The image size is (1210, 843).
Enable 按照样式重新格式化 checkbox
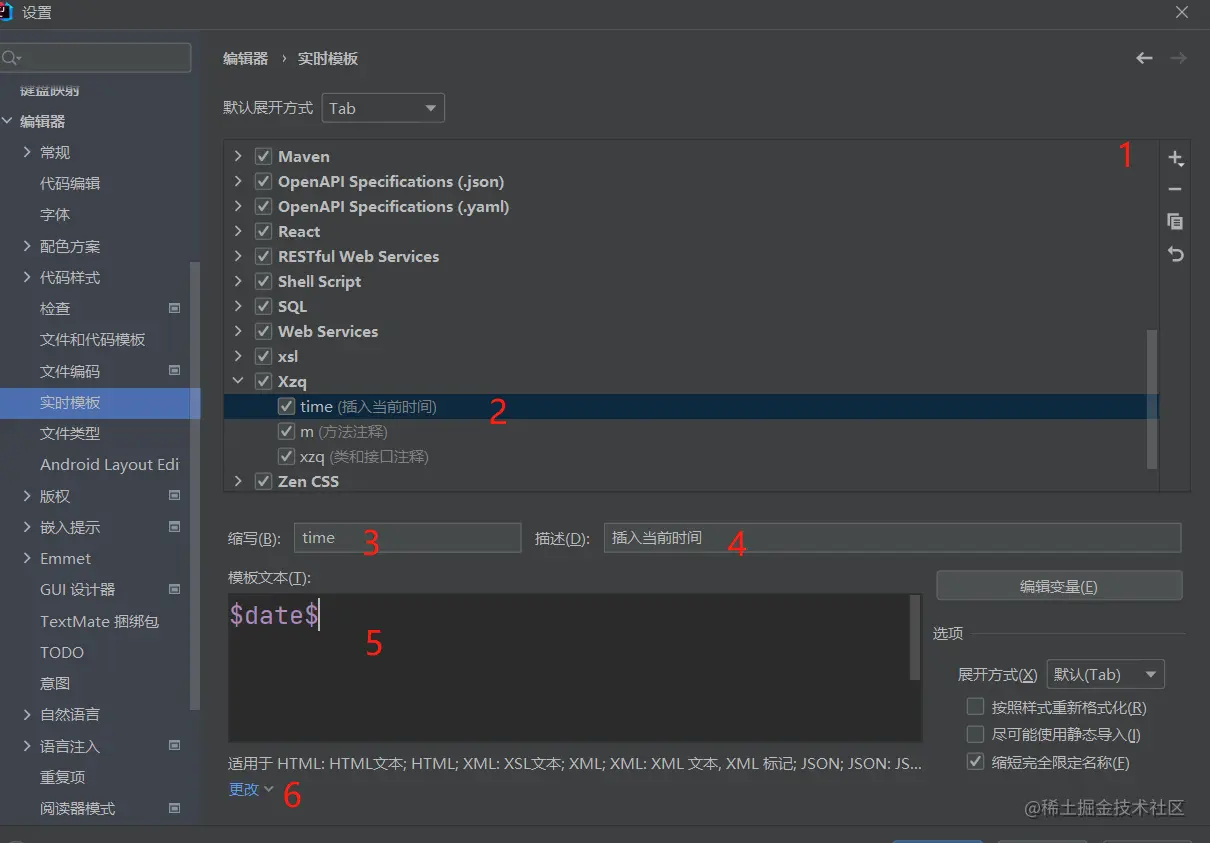[x=975, y=707]
